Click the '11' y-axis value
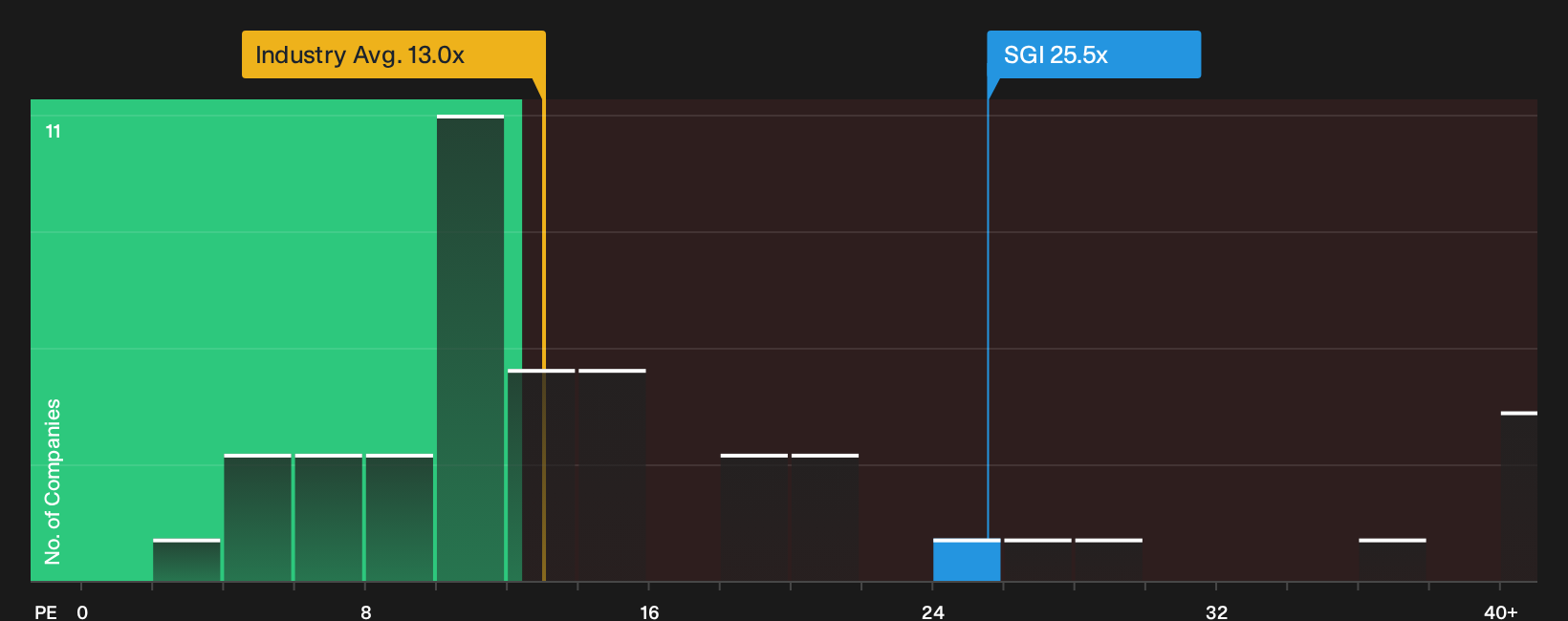 point(54,131)
